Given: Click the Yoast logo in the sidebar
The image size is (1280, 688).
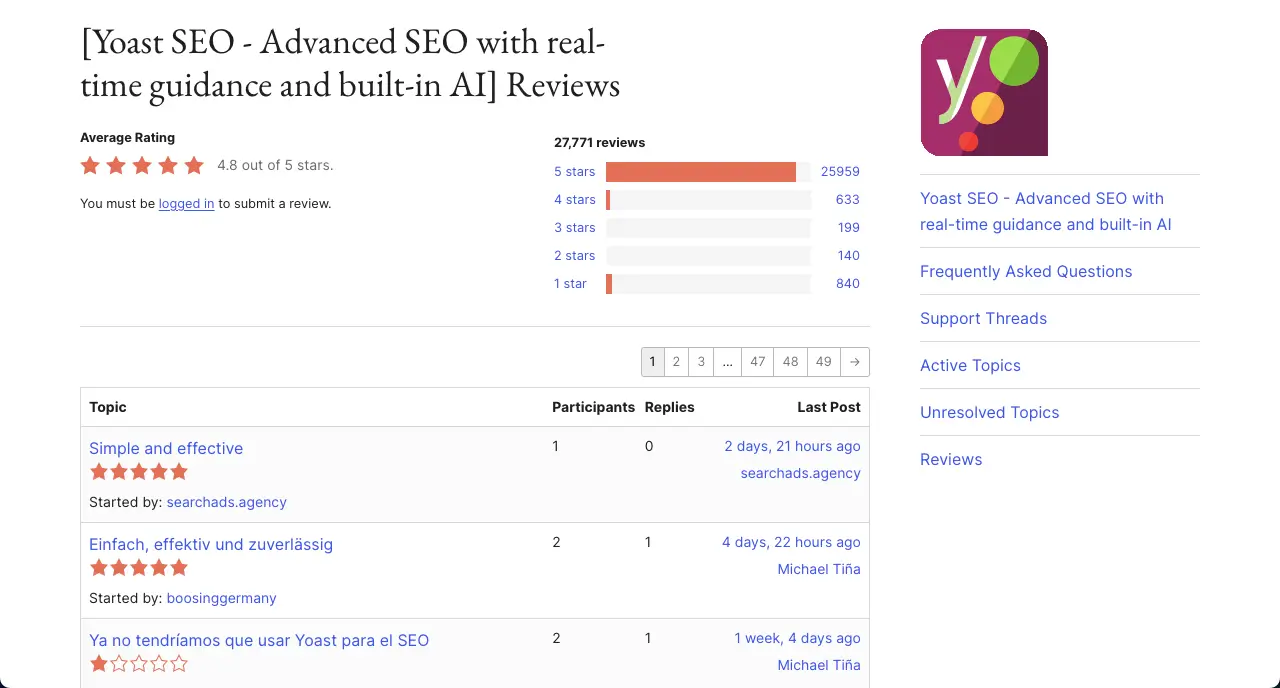Looking at the screenshot, I should click(x=983, y=92).
